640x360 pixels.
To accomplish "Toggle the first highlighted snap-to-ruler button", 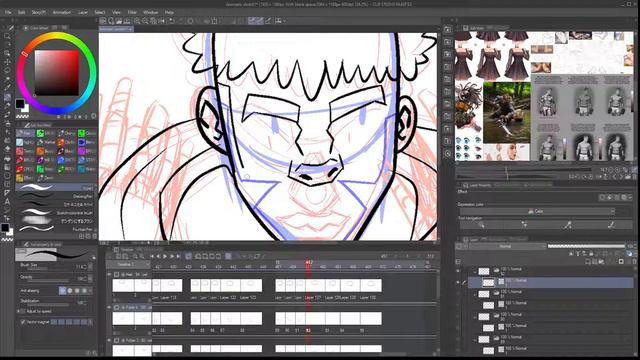I will point(251,21).
